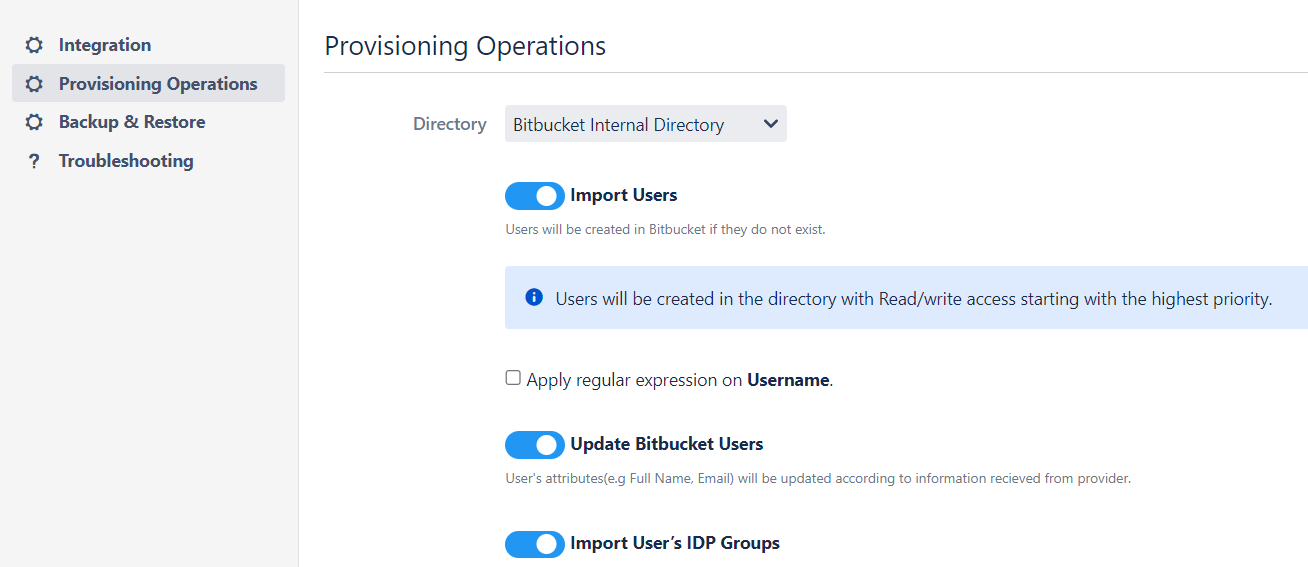Click the Read/write access directory notice text
Screen dimensions: 1308x567
[914, 299]
